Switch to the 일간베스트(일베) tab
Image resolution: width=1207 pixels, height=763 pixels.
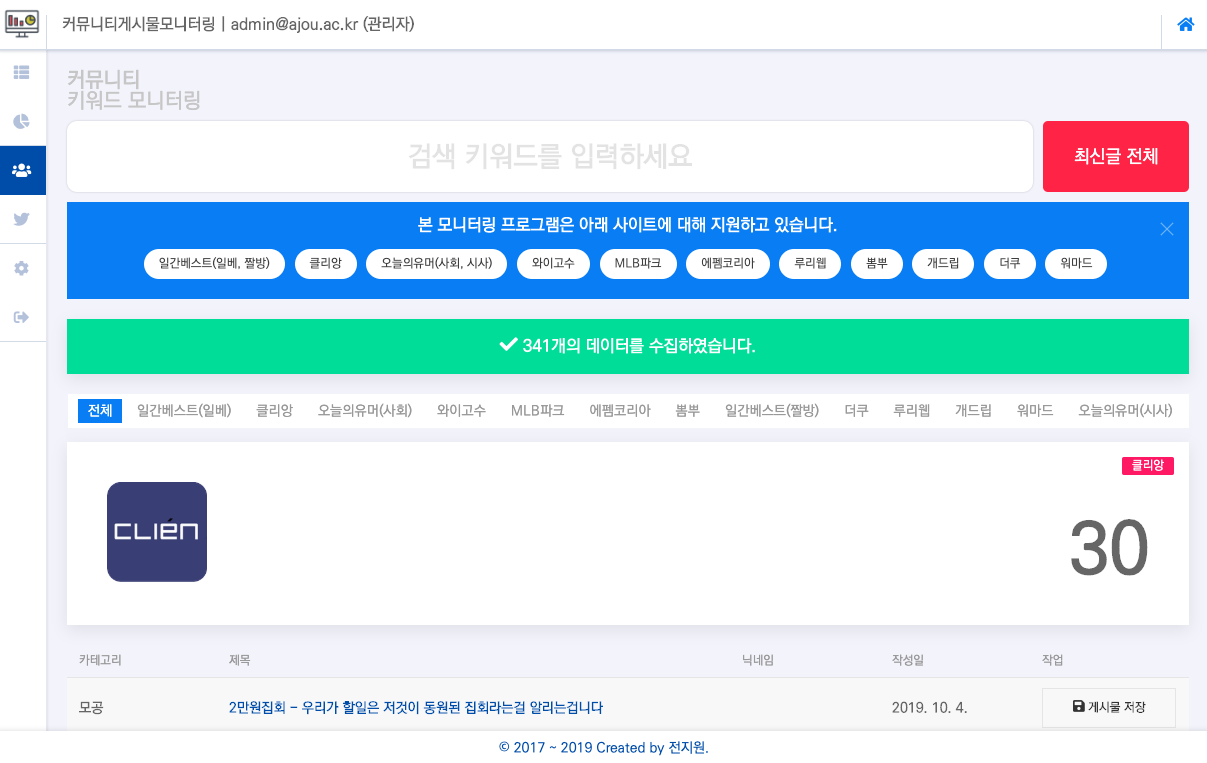(184, 410)
